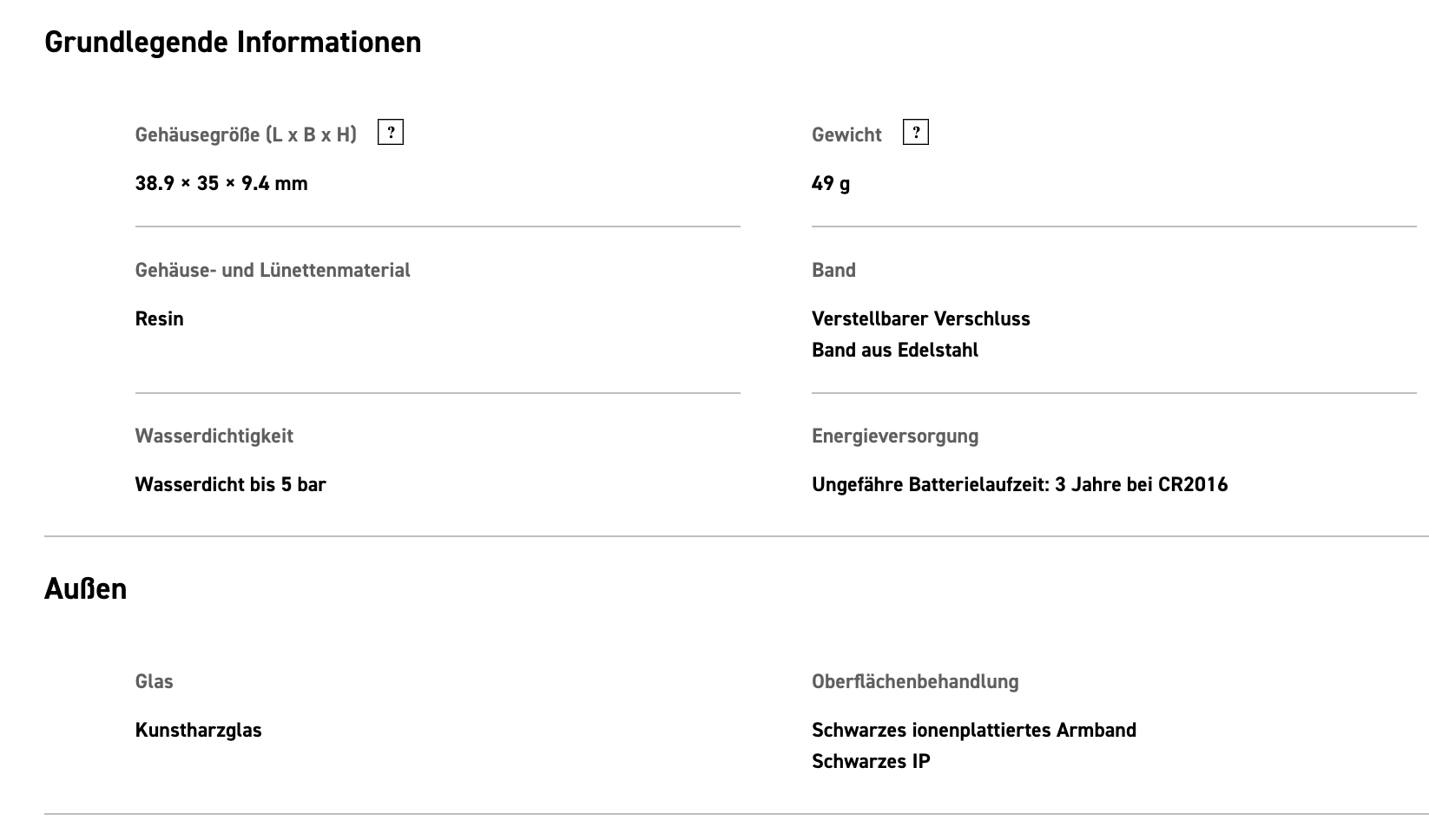Click the Energieversorgung label
1429x840 pixels.
[895, 436]
